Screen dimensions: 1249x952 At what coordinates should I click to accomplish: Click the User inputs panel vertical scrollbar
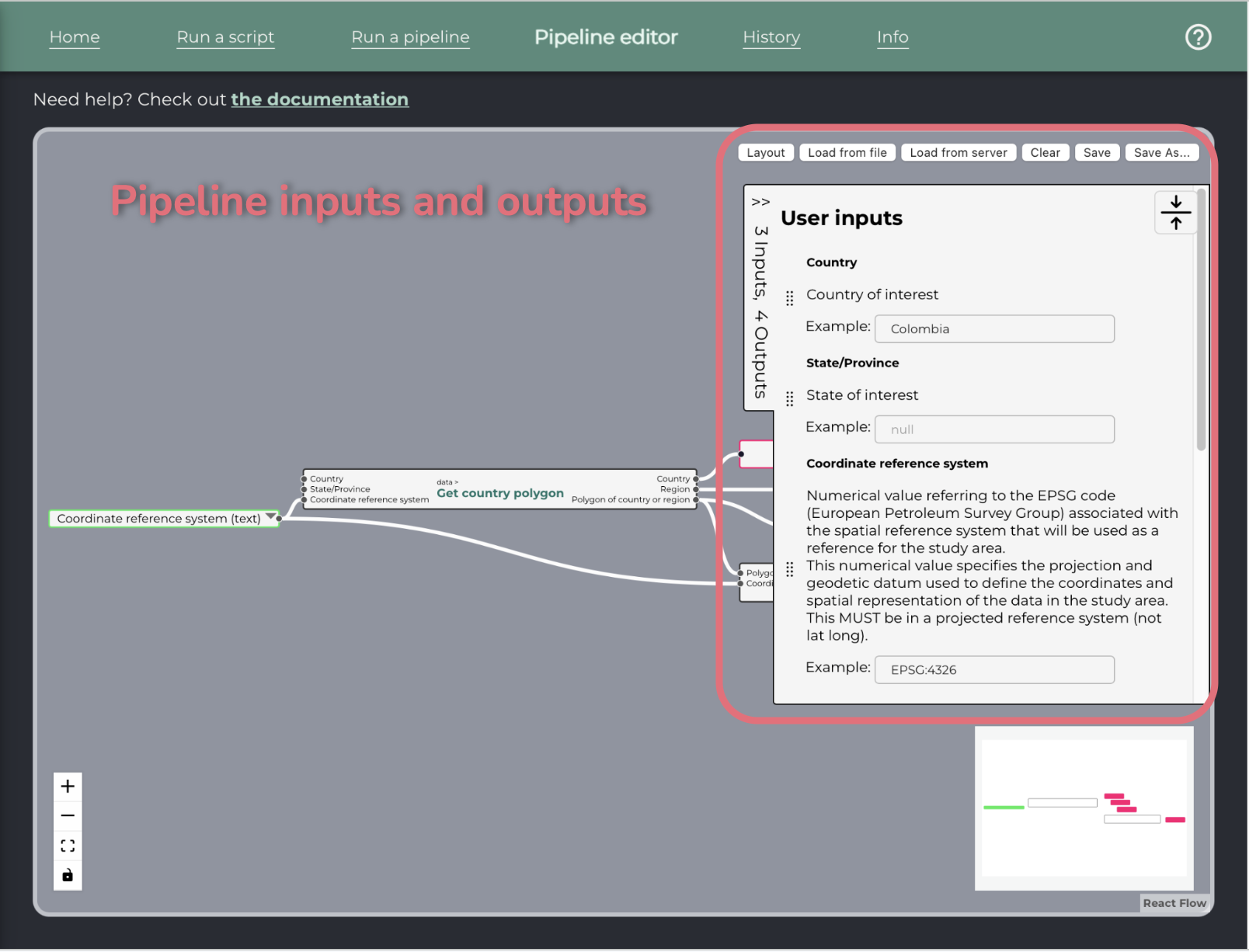1201,320
